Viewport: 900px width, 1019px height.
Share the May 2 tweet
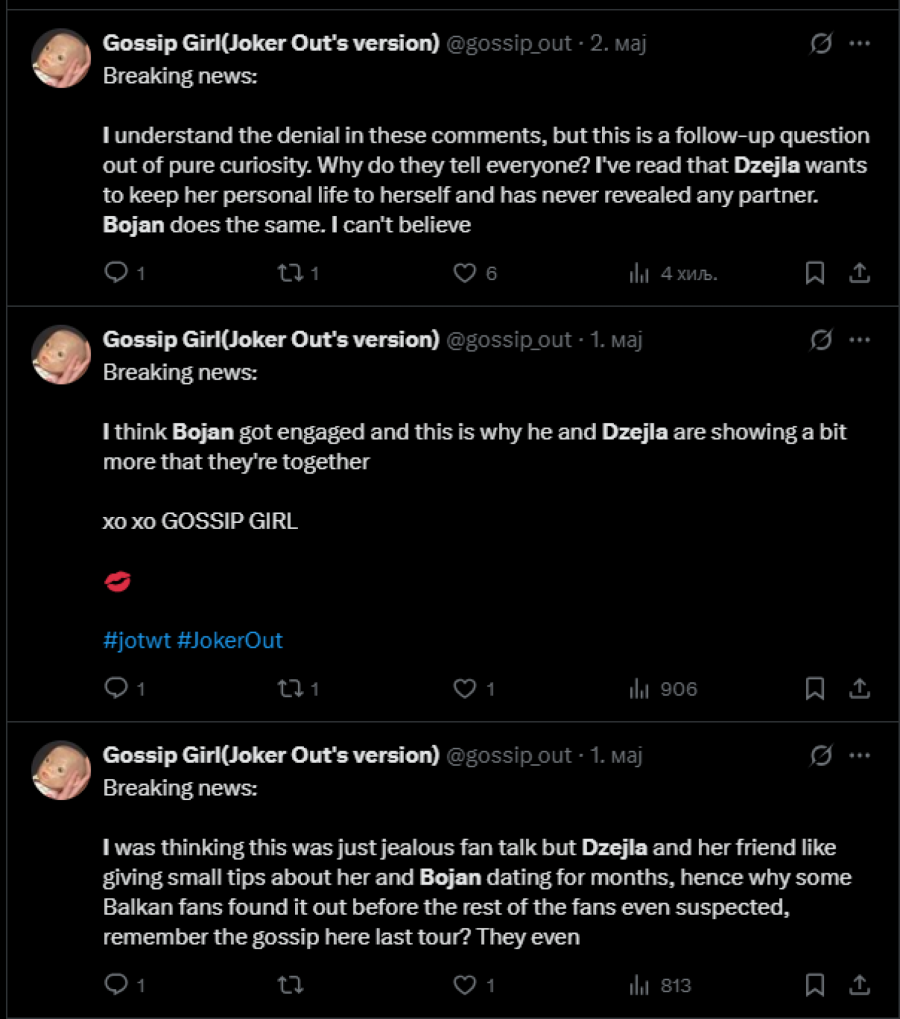pos(859,273)
